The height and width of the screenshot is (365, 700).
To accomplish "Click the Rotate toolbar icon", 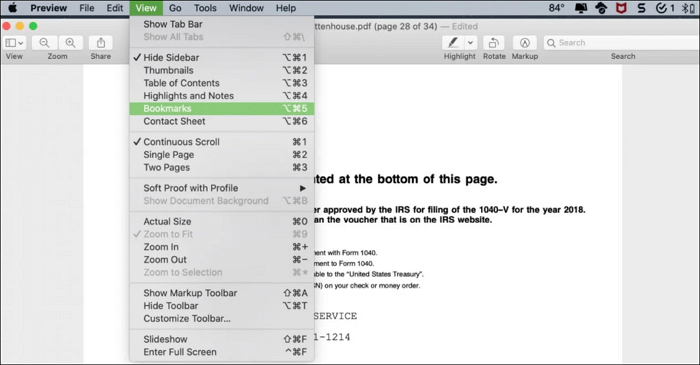I will (494, 43).
